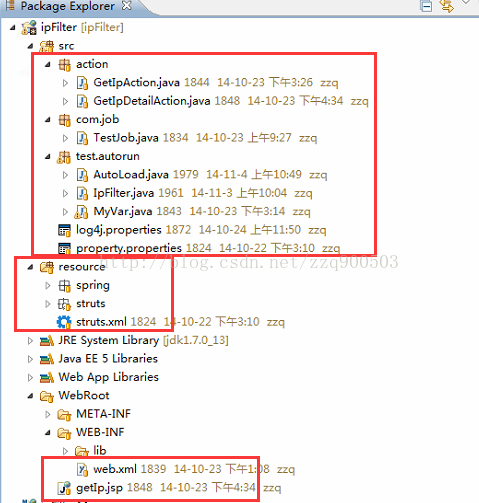
Task: Expand MyVar.java node
Action: [x=65, y=212]
